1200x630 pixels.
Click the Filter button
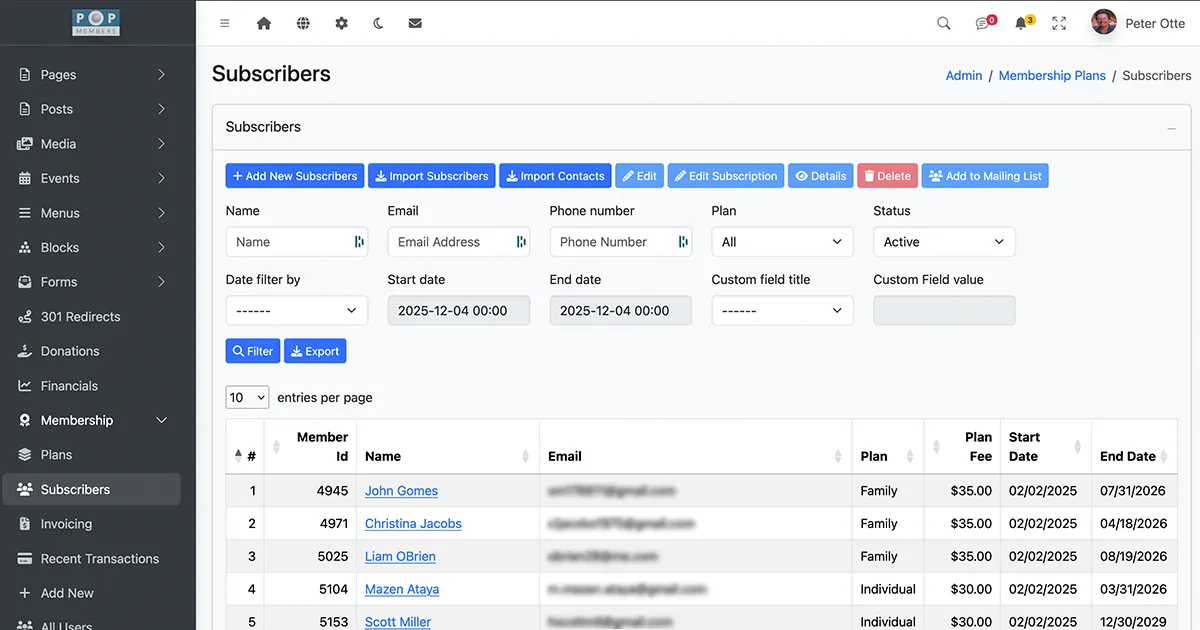[253, 351]
